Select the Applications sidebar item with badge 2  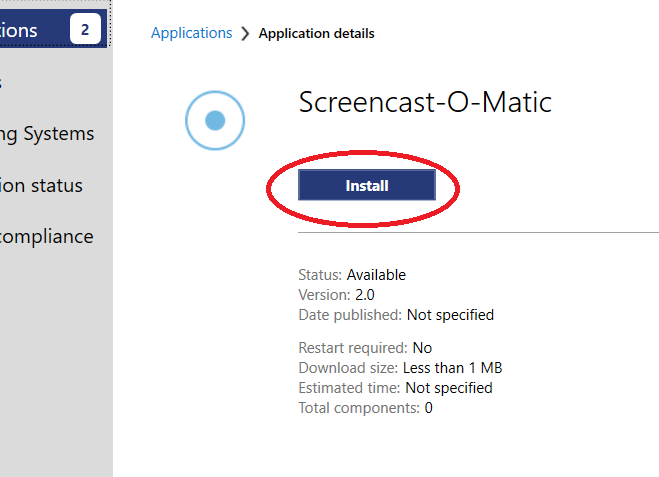(x=53, y=29)
